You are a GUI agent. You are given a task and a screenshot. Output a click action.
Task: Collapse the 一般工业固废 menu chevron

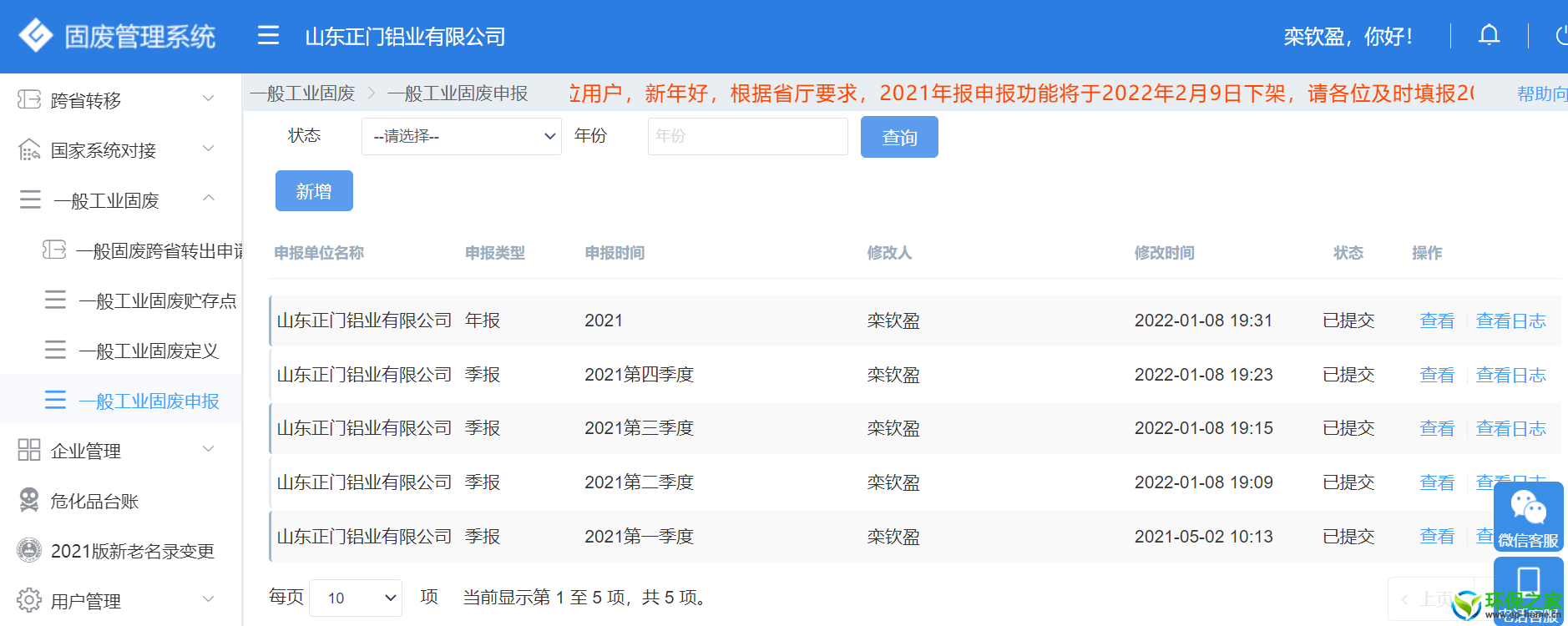(x=209, y=198)
